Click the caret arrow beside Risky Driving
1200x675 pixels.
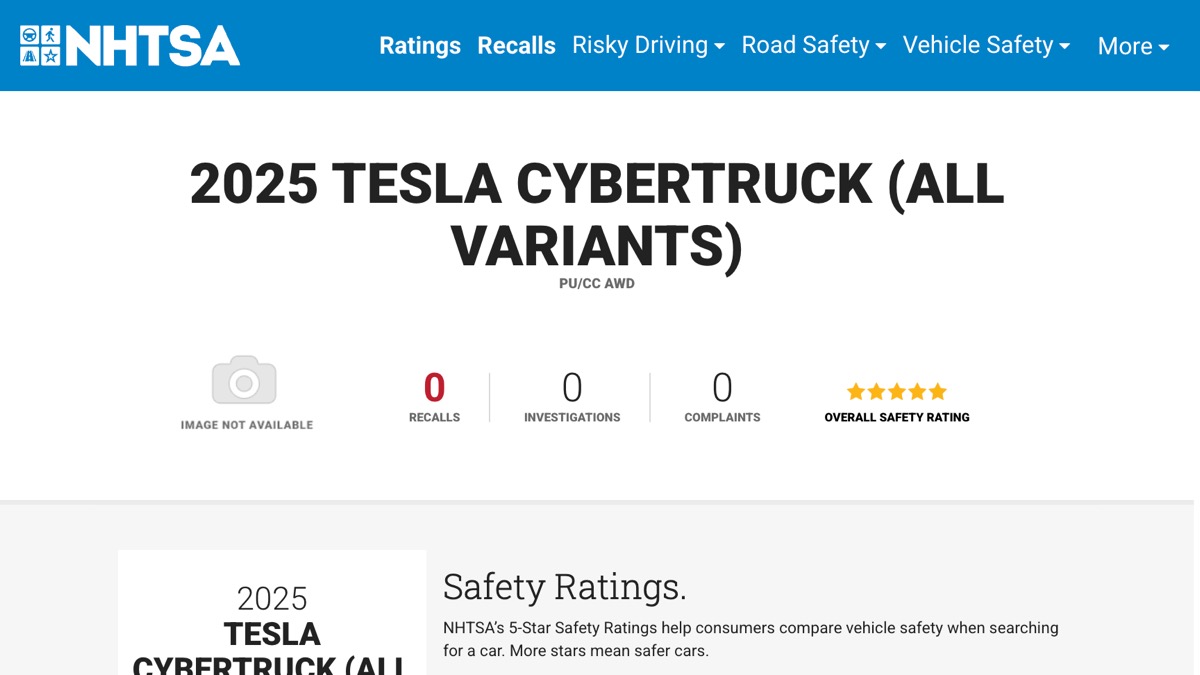pyautogui.click(x=719, y=47)
